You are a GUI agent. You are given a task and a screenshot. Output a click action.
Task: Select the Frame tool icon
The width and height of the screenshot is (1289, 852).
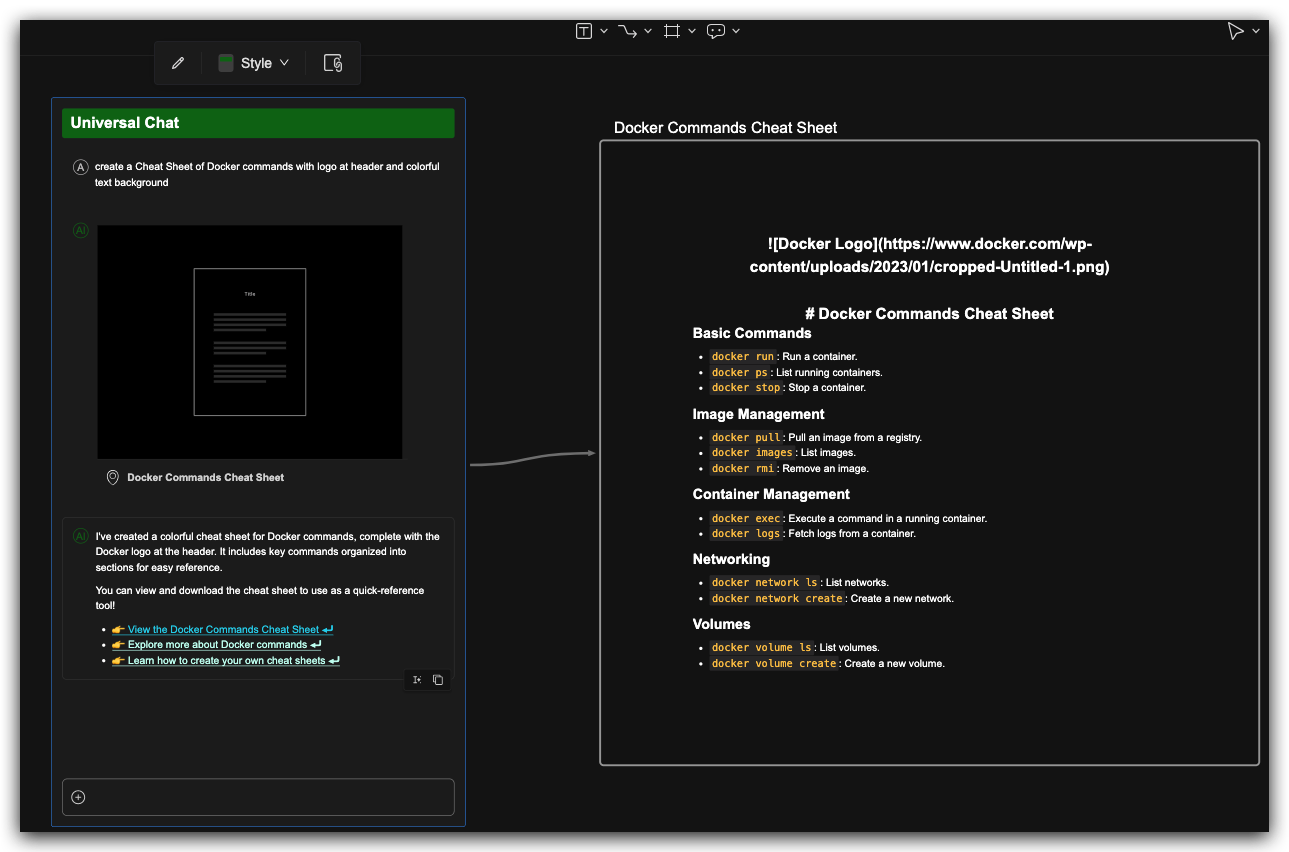tap(672, 31)
